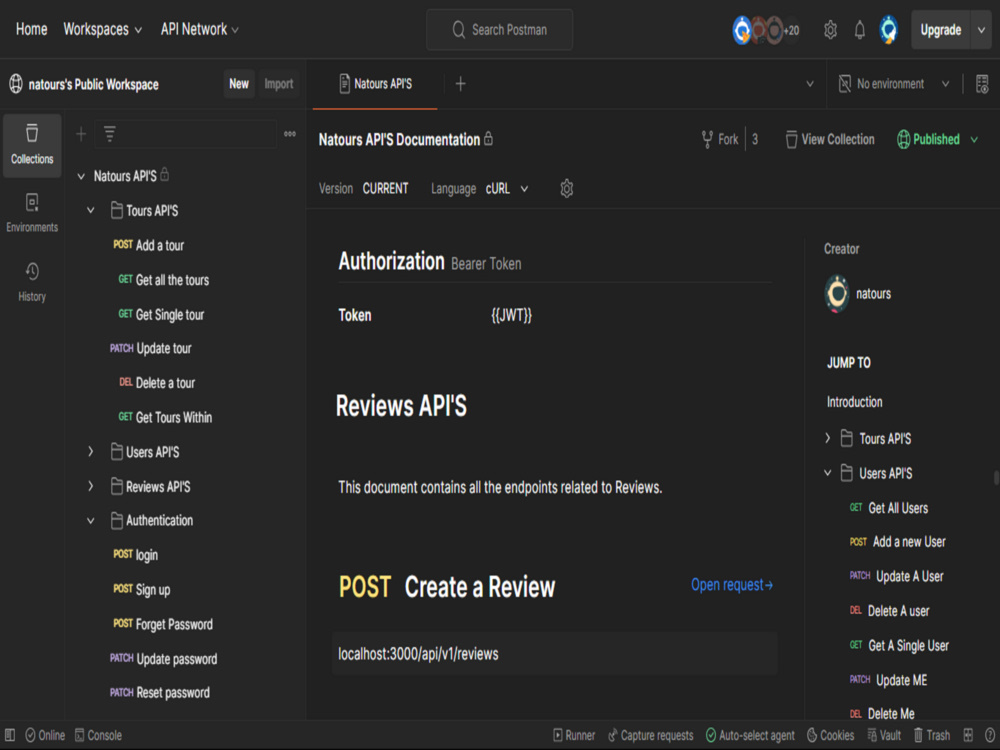Open the Collections sidebar panel
Screen dimensions: 1000x750
pyautogui.click(x=32, y=145)
